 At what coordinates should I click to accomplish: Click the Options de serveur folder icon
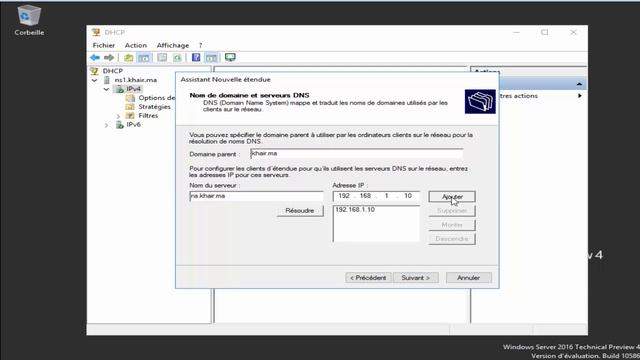point(130,98)
